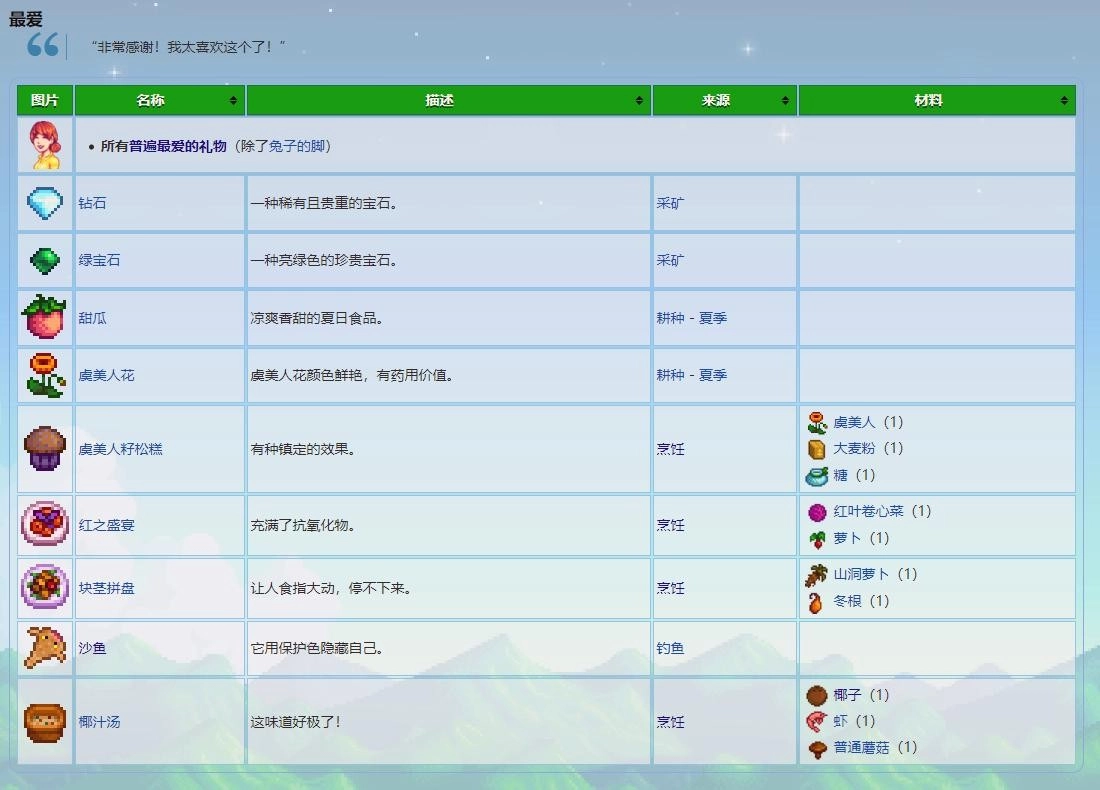The height and width of the screenshot is (790, 1100).
Task: Click the Tom Kha Soup icon
Action: click(x=45, y=721)
